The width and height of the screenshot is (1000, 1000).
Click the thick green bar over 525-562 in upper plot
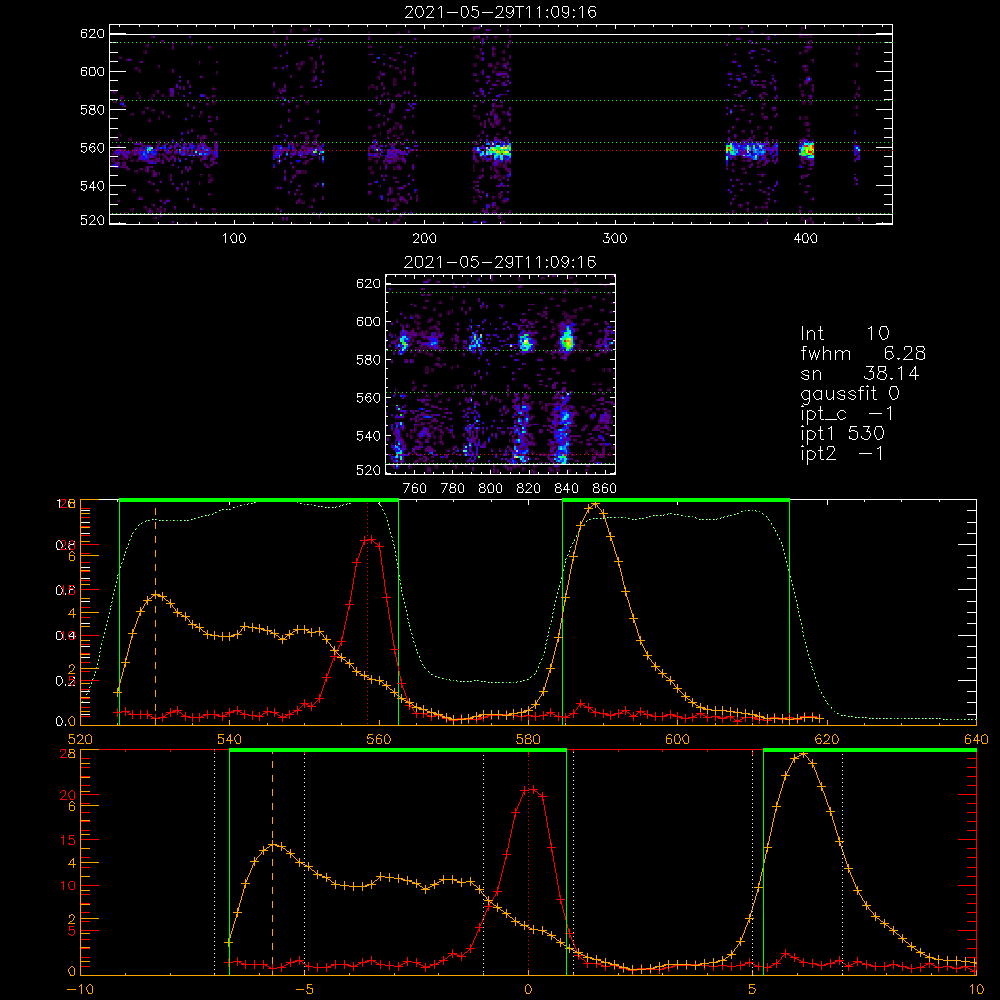tap(259, 500)
